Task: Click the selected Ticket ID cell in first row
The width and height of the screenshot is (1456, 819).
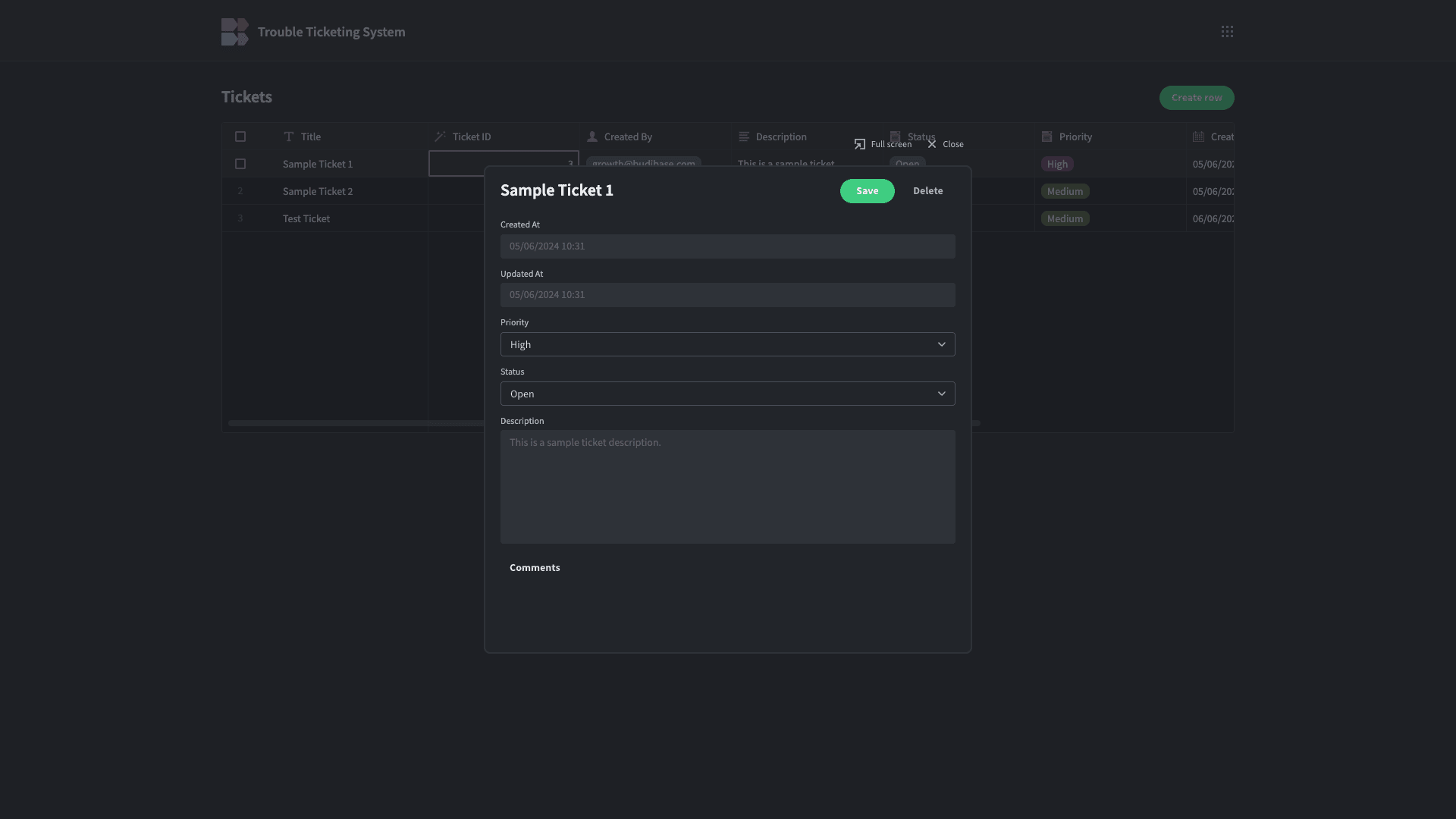Action: pyautogui.click(x=504, y=164)
